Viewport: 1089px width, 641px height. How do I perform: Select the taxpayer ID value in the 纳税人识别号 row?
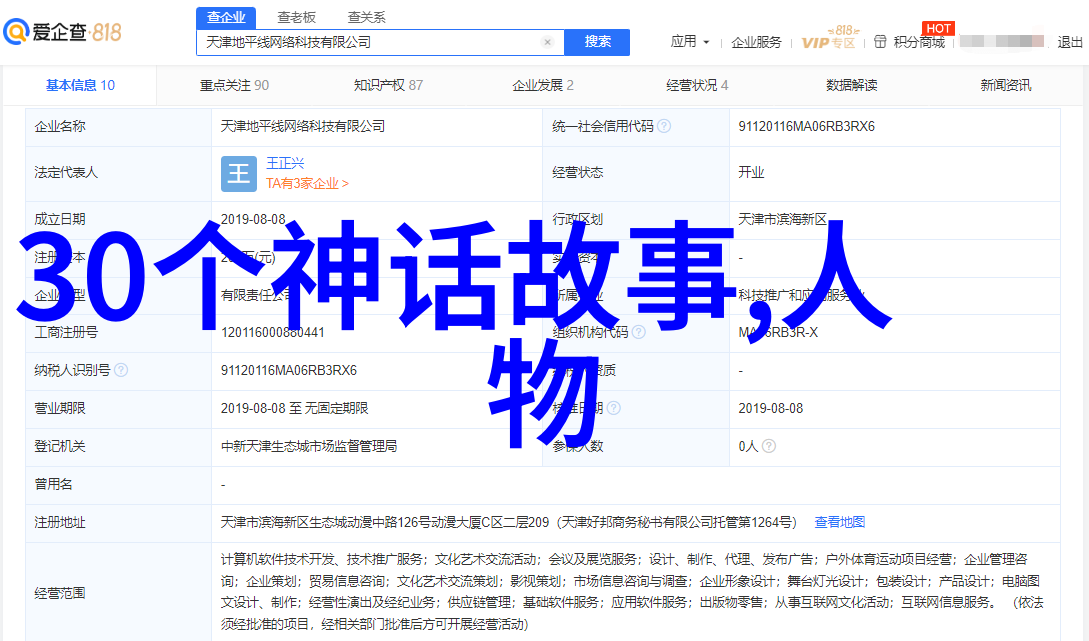tap(289, 371)
